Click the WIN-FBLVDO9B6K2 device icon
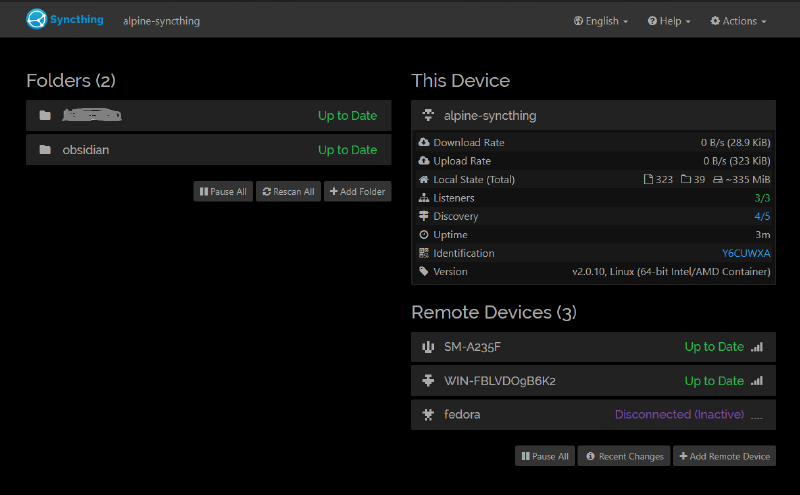The width and height of the screenshot is (800, 495). pos(428,381)
